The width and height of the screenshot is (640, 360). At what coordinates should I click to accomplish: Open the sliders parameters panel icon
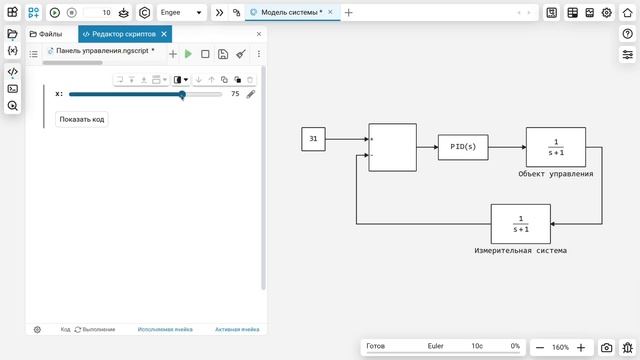[627, 54]
